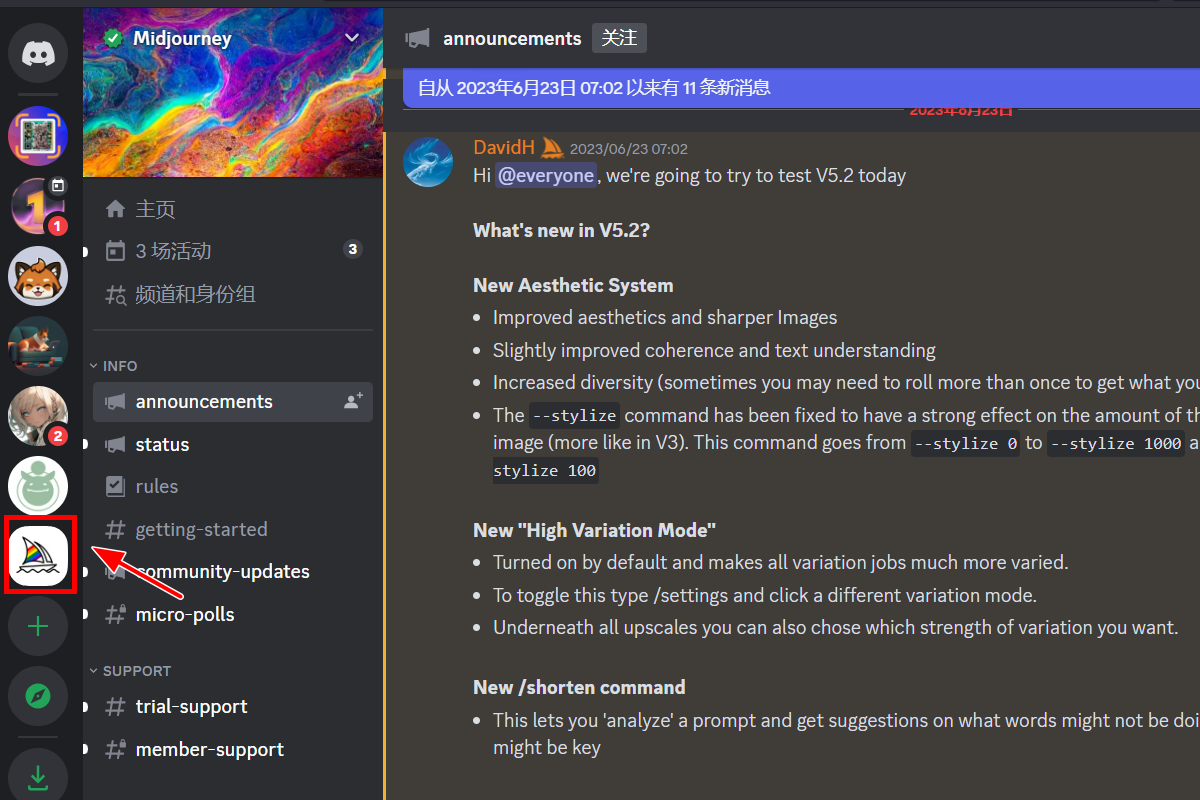Open the status channel
Viewport: 1200px width, 800px height.
[233, 444]
